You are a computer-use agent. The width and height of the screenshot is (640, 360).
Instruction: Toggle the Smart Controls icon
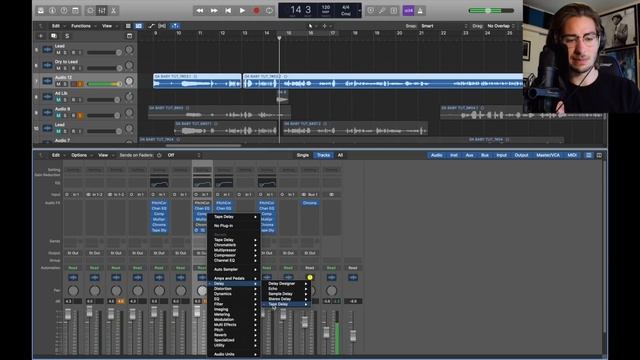click(x=91, y=11)
